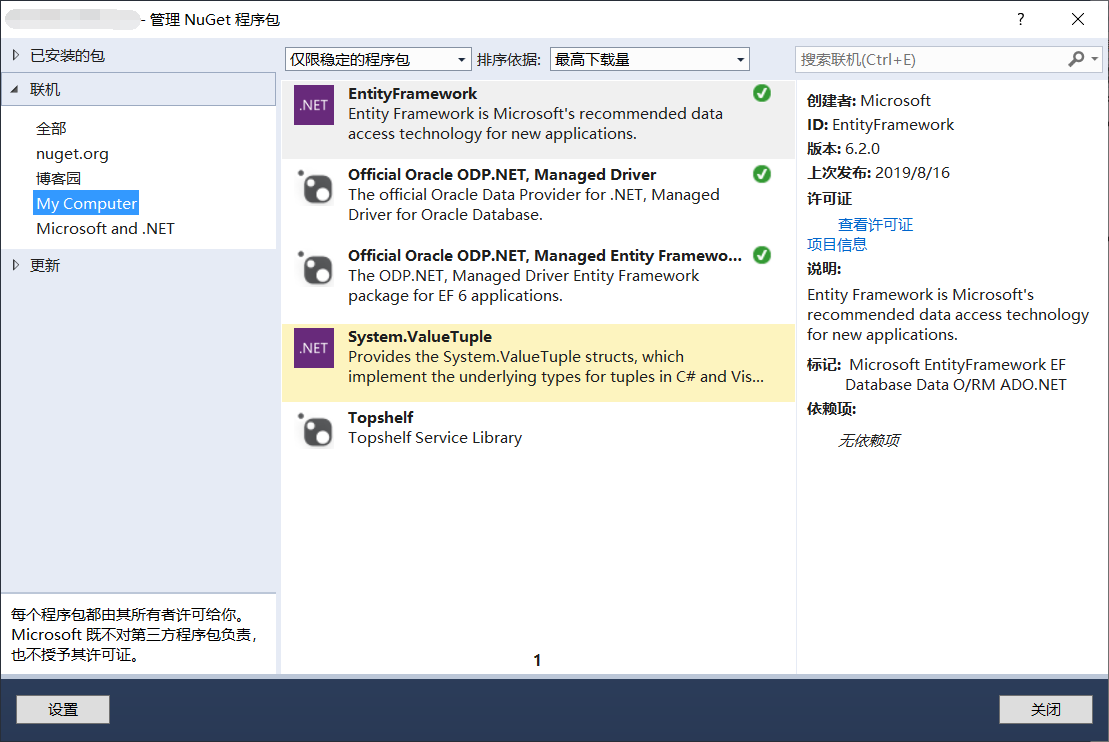
Task: Click the installed checkmark on ODP.NET Entity Framework
Action: tap(762, 255)
